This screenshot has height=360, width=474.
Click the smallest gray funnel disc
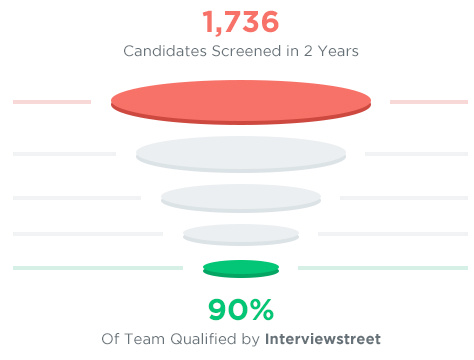pyautogui.click(x=241, y=235)
